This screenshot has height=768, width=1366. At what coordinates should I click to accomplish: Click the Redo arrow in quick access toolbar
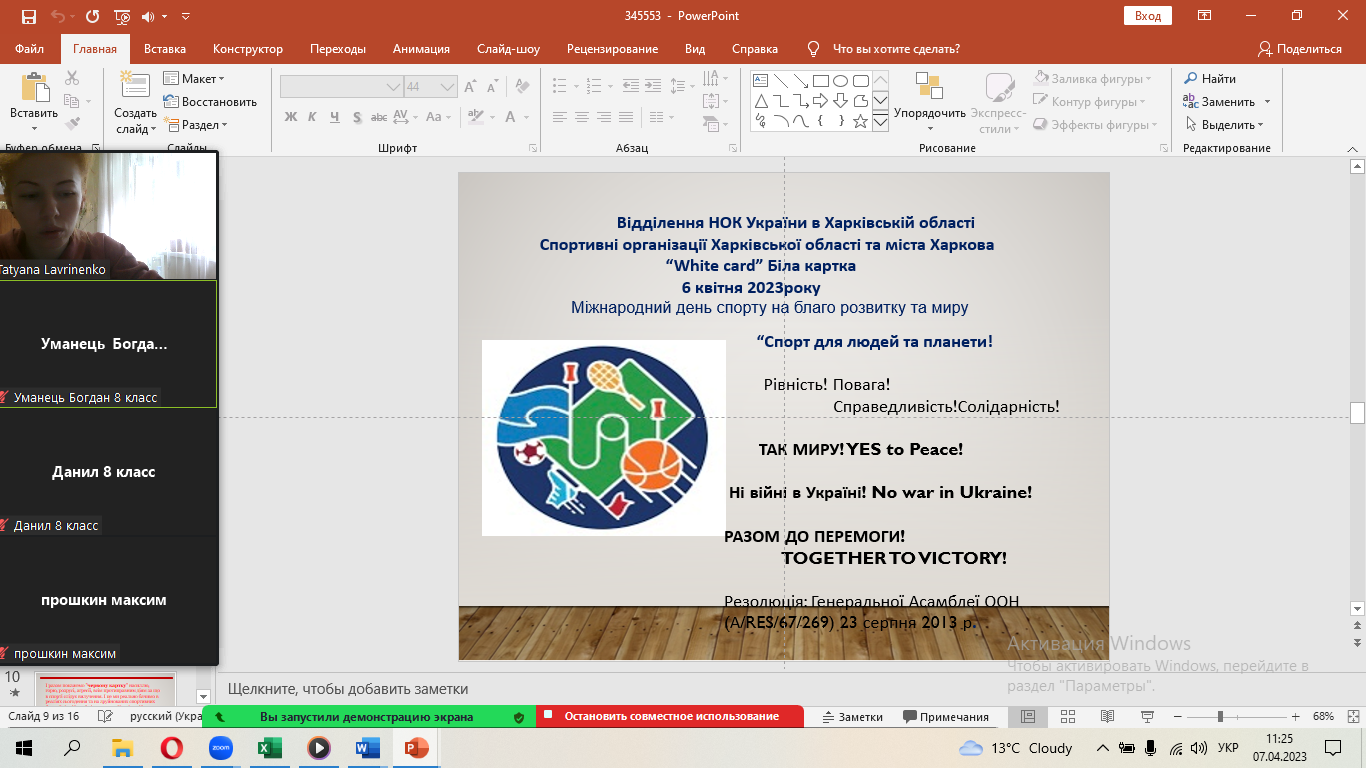pyautogui.click(x=92, y=17)
